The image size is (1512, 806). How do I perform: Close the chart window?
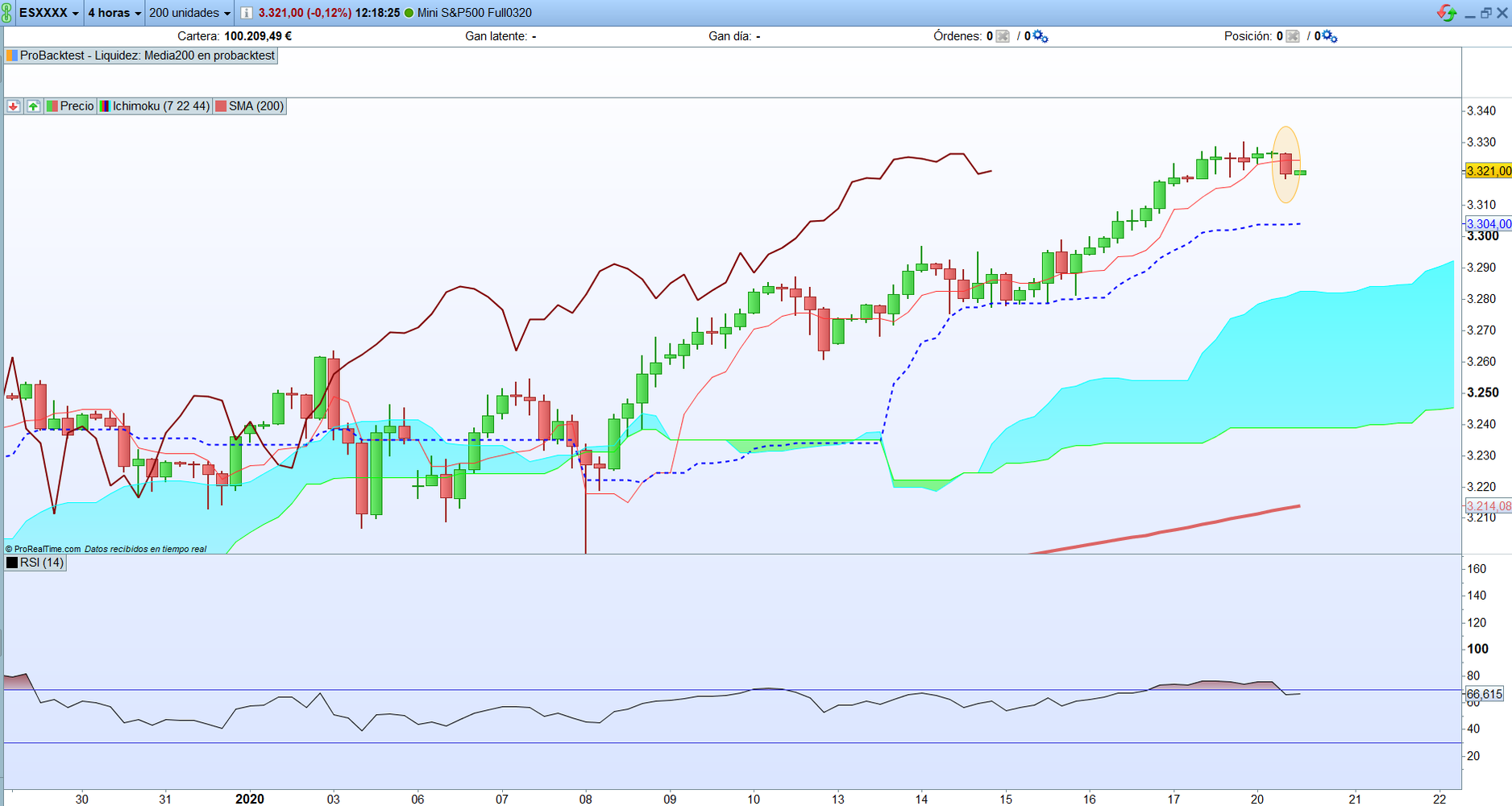pyautogui.click(x=1502, y=13)
